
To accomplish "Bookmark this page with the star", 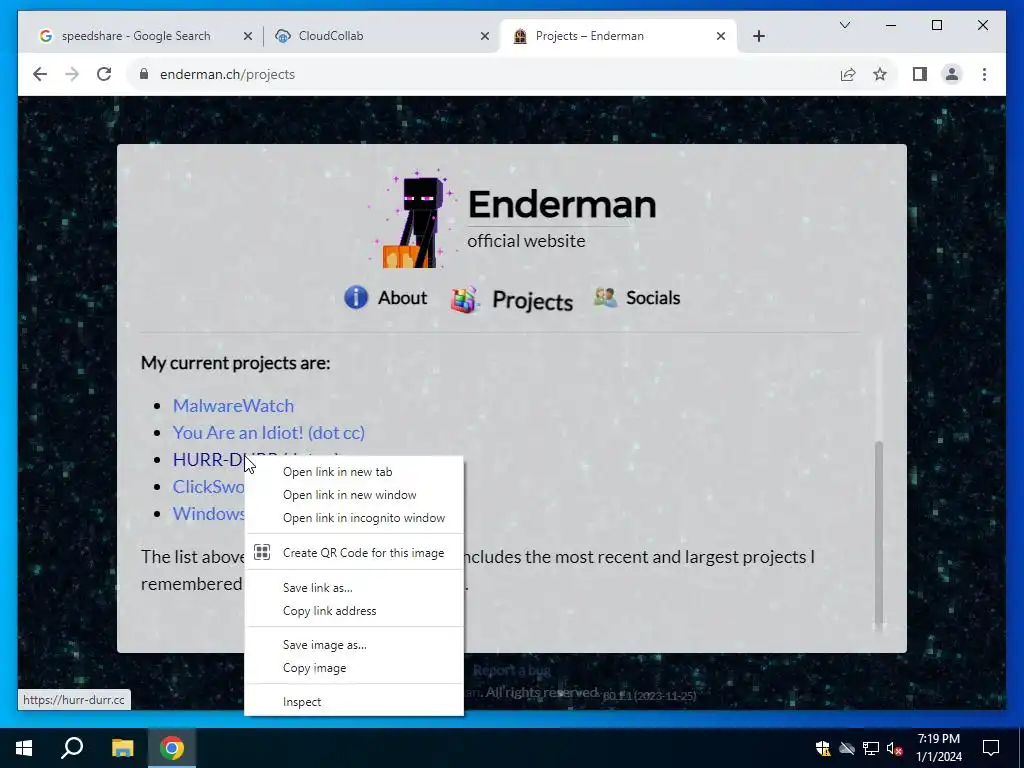I will [x=880, y=74].
